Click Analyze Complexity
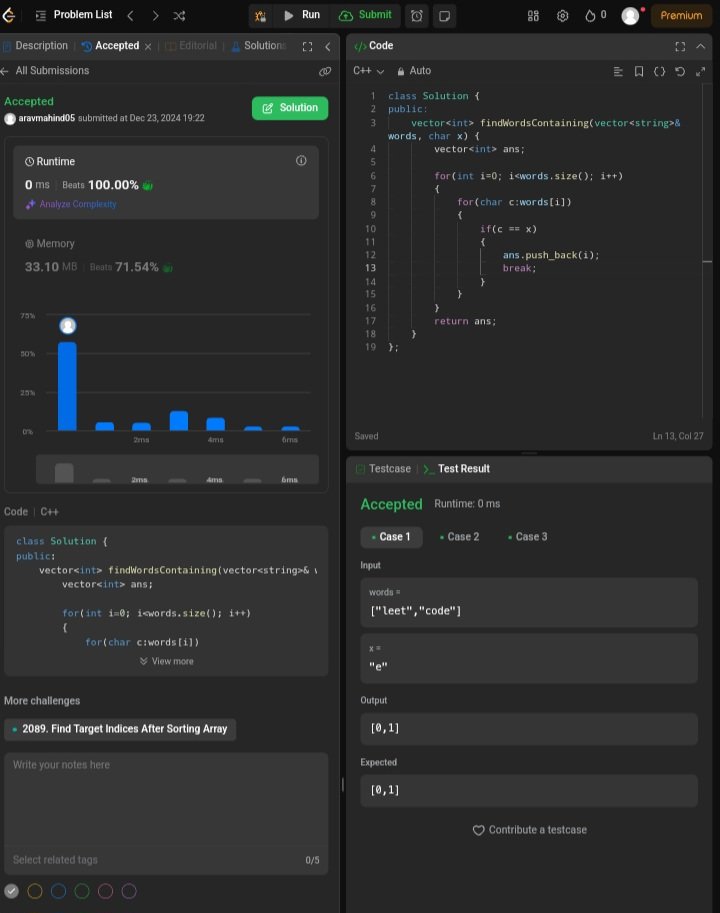Image resolution: width=720 pixels, height=913 pixels. click(72, 204)
